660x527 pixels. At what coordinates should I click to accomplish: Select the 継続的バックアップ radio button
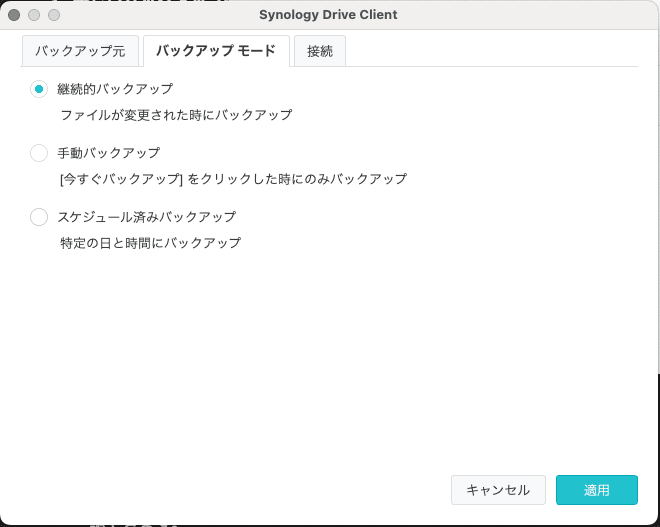pos(39,89)
